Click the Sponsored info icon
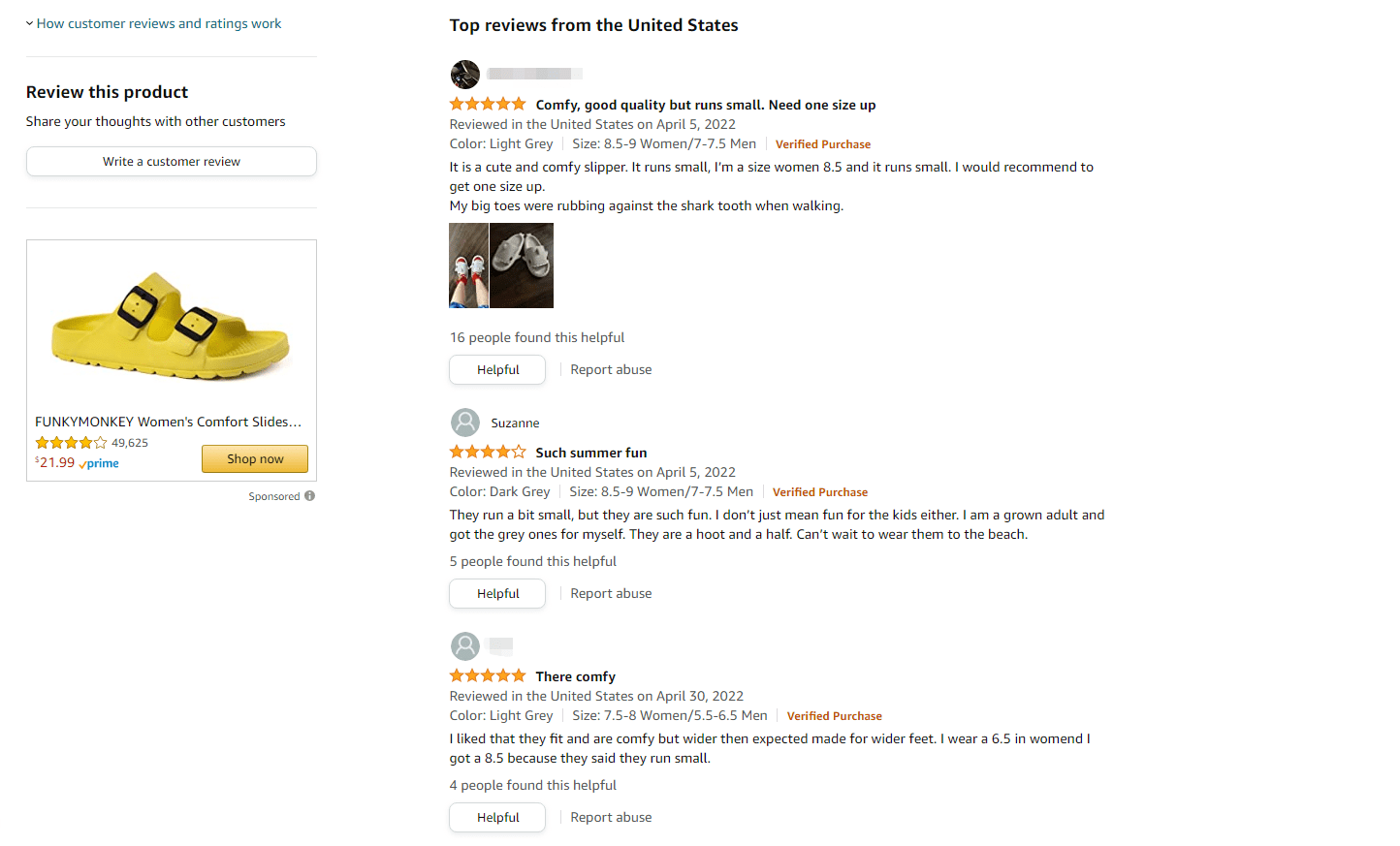1400x846 pixels. coord(310,496)
